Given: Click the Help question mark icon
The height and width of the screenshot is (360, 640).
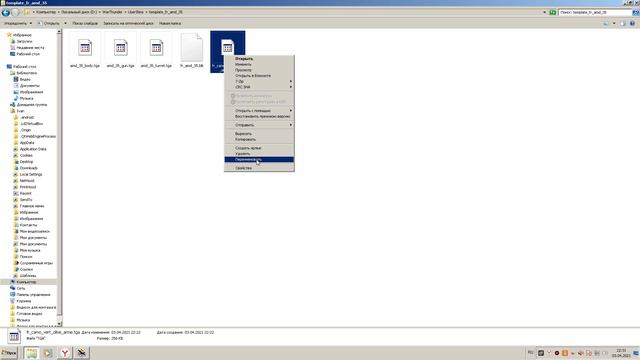Looking at the screenshot, I should click(x=632, y=23).
